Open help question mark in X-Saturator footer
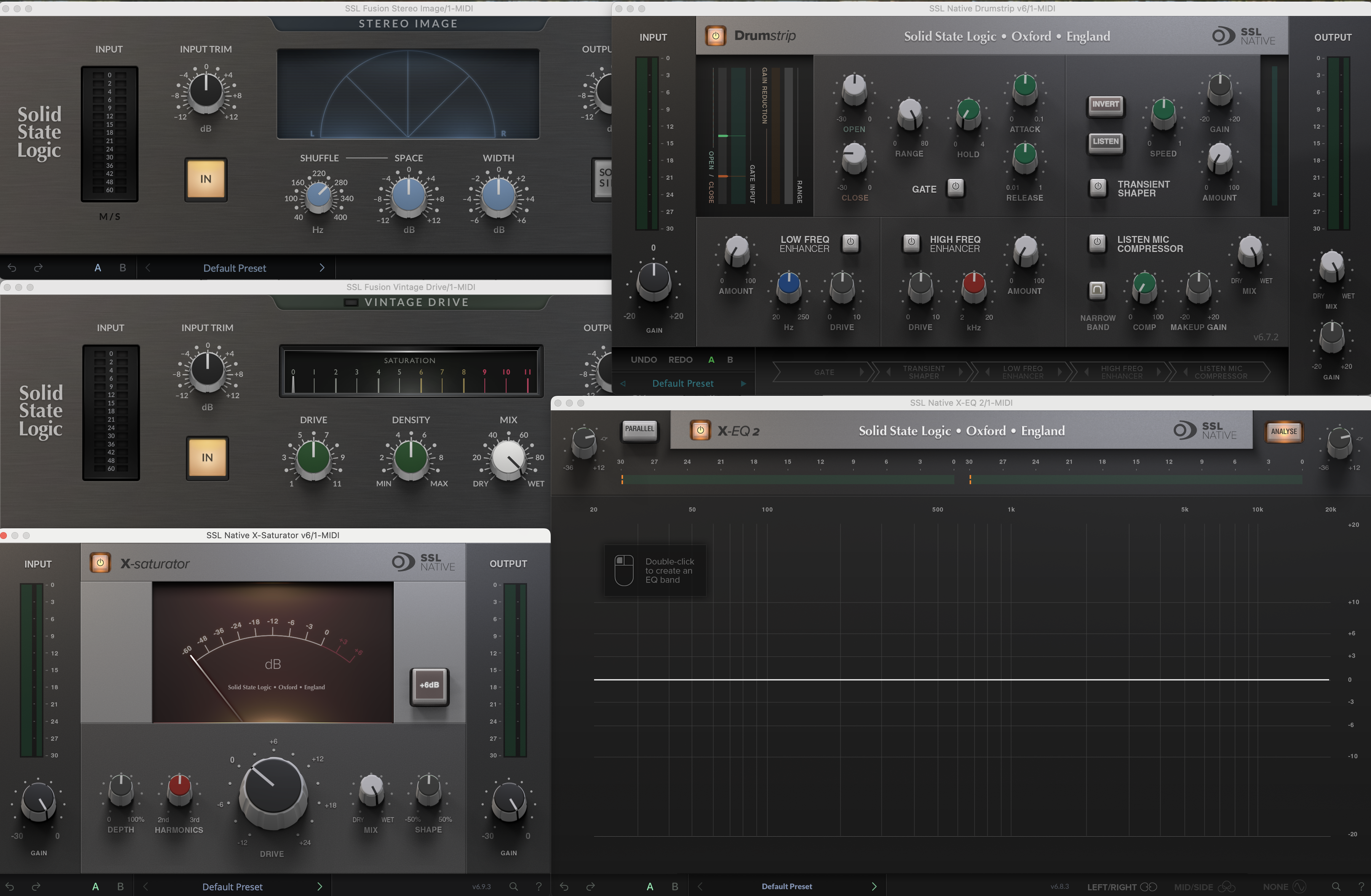 tap(538, 887)
